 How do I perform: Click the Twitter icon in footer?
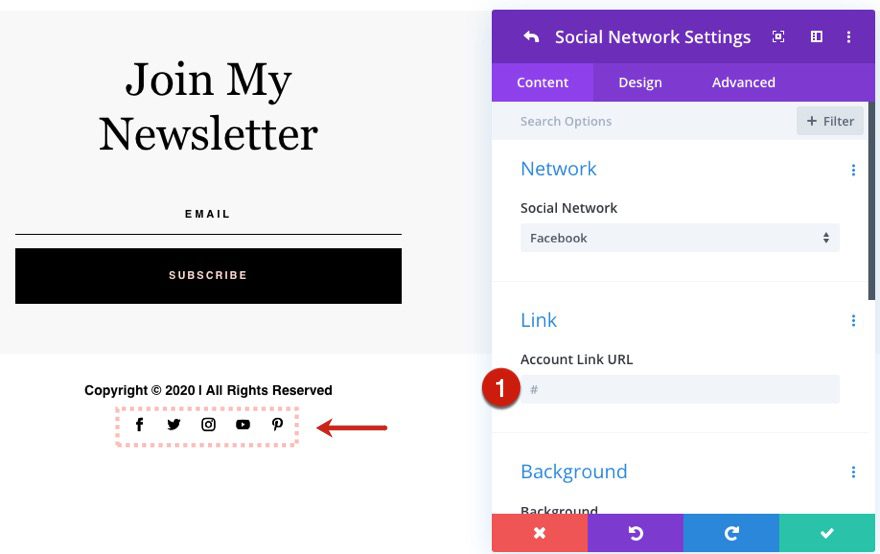pos(174,425)
